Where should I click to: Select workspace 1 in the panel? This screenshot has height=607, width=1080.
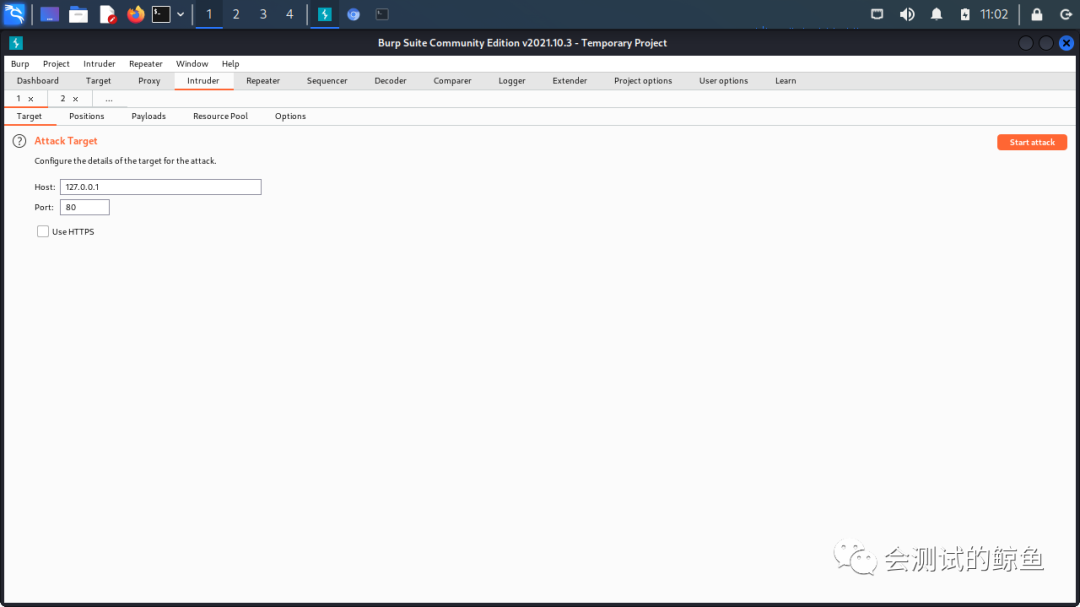[209, 14]
